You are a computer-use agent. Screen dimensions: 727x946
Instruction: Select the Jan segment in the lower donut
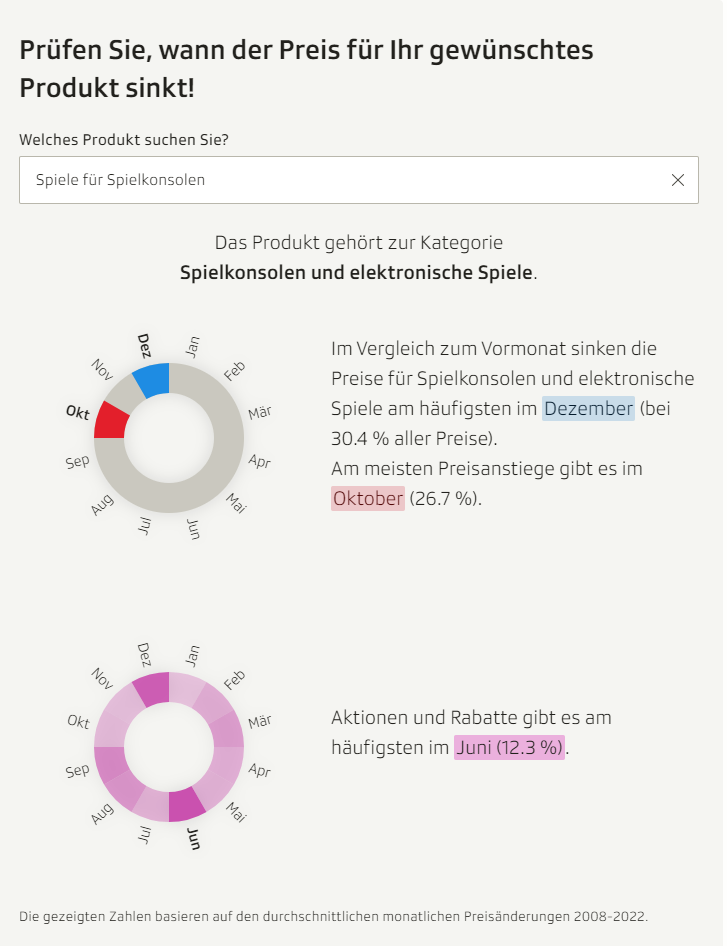(185, 690)
